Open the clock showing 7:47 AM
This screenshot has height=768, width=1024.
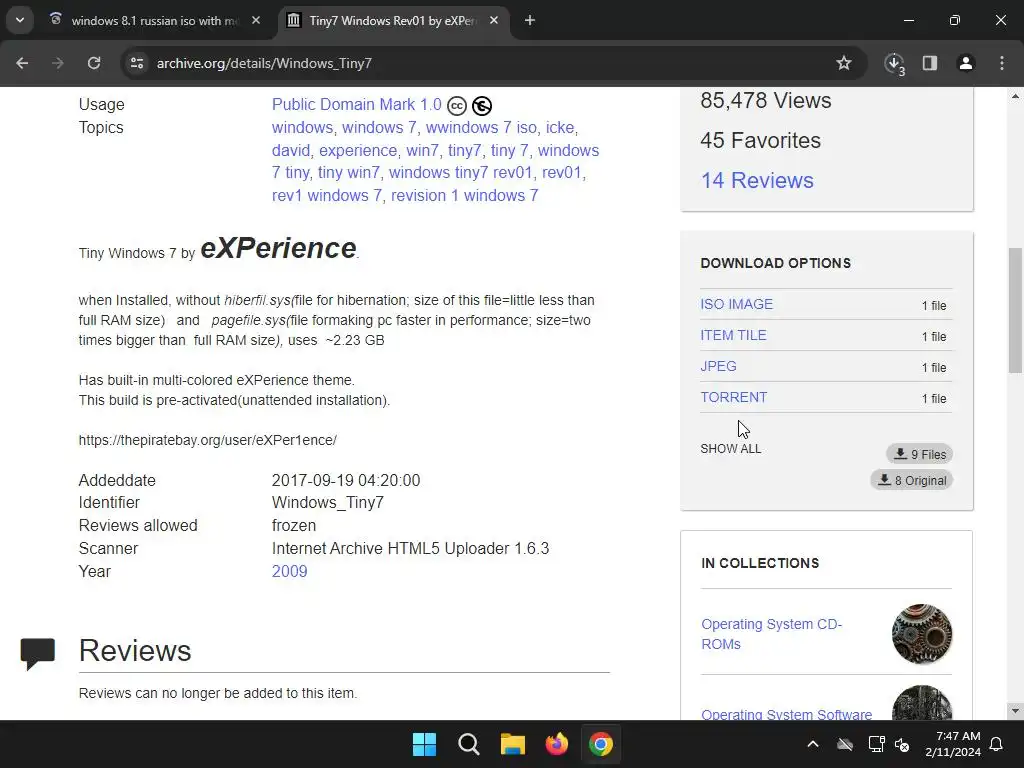(x=953, y=744)
